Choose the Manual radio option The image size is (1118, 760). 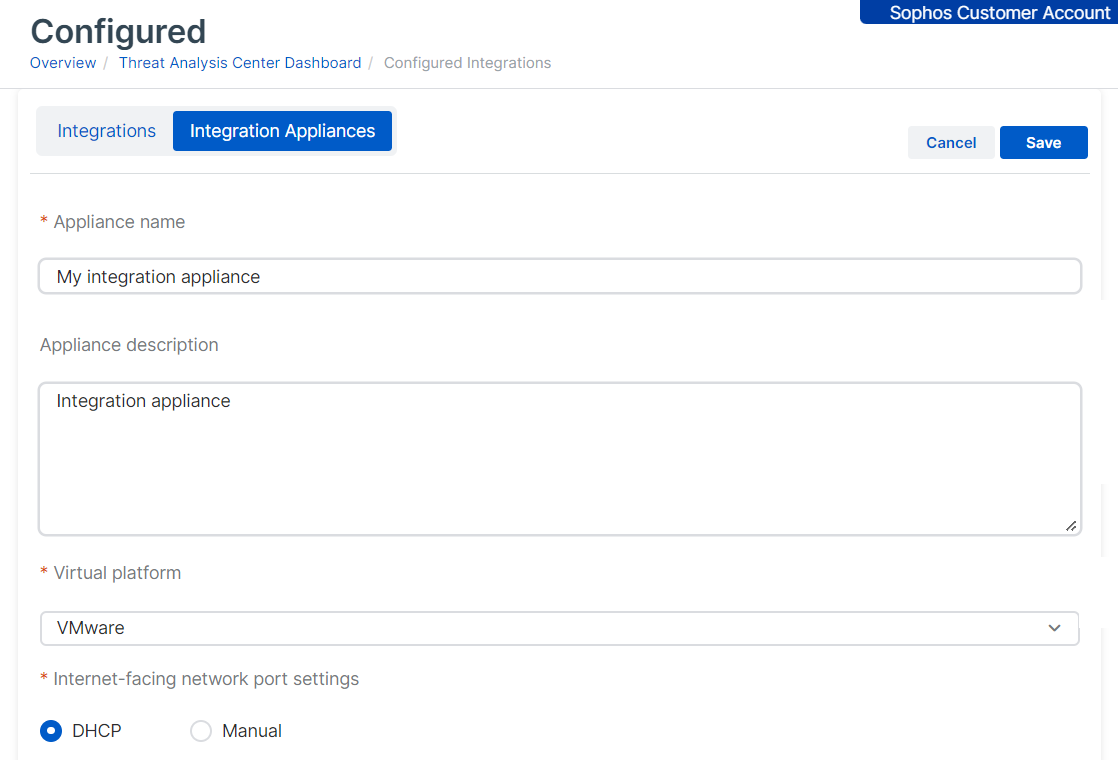201,731
